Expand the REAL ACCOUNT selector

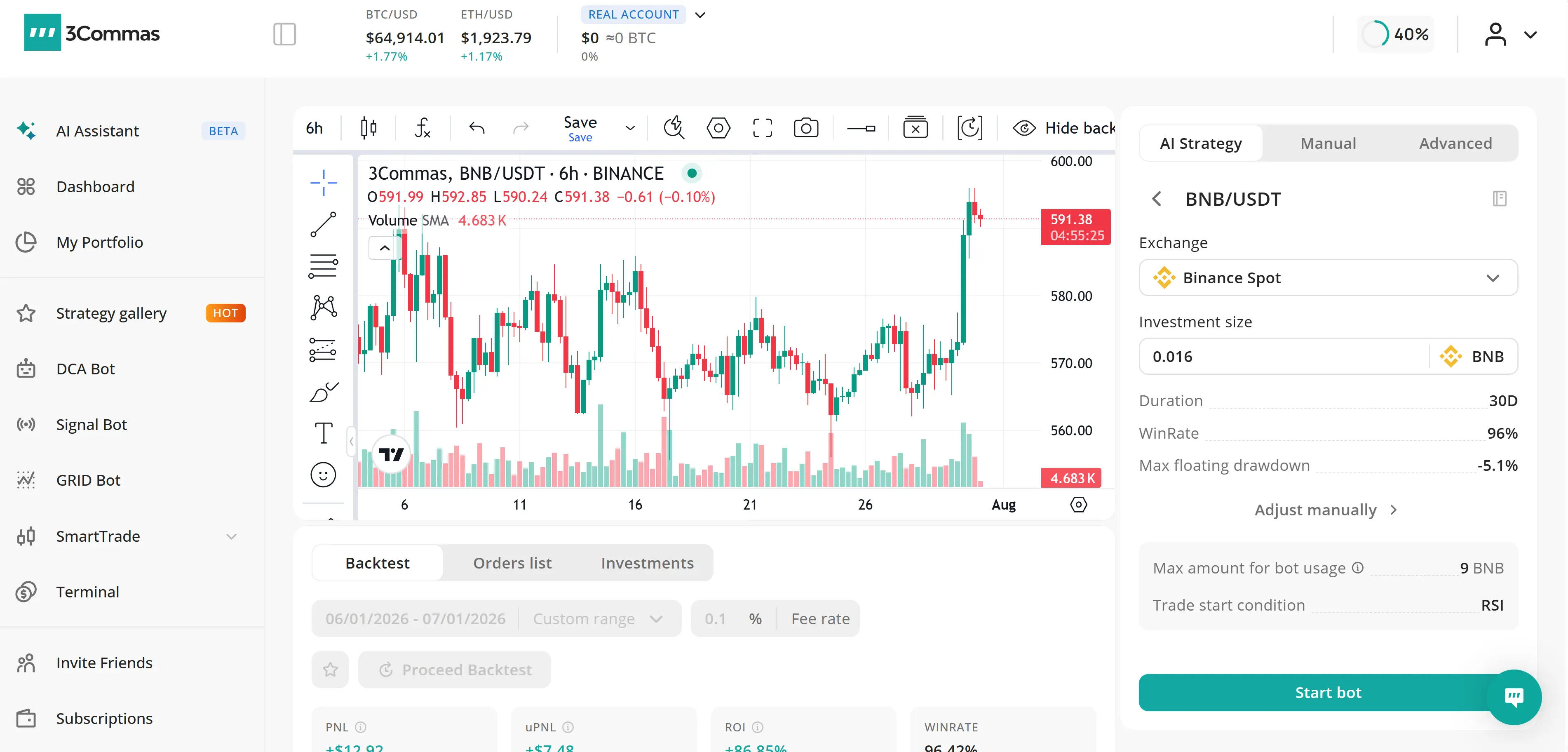[700, 14]
